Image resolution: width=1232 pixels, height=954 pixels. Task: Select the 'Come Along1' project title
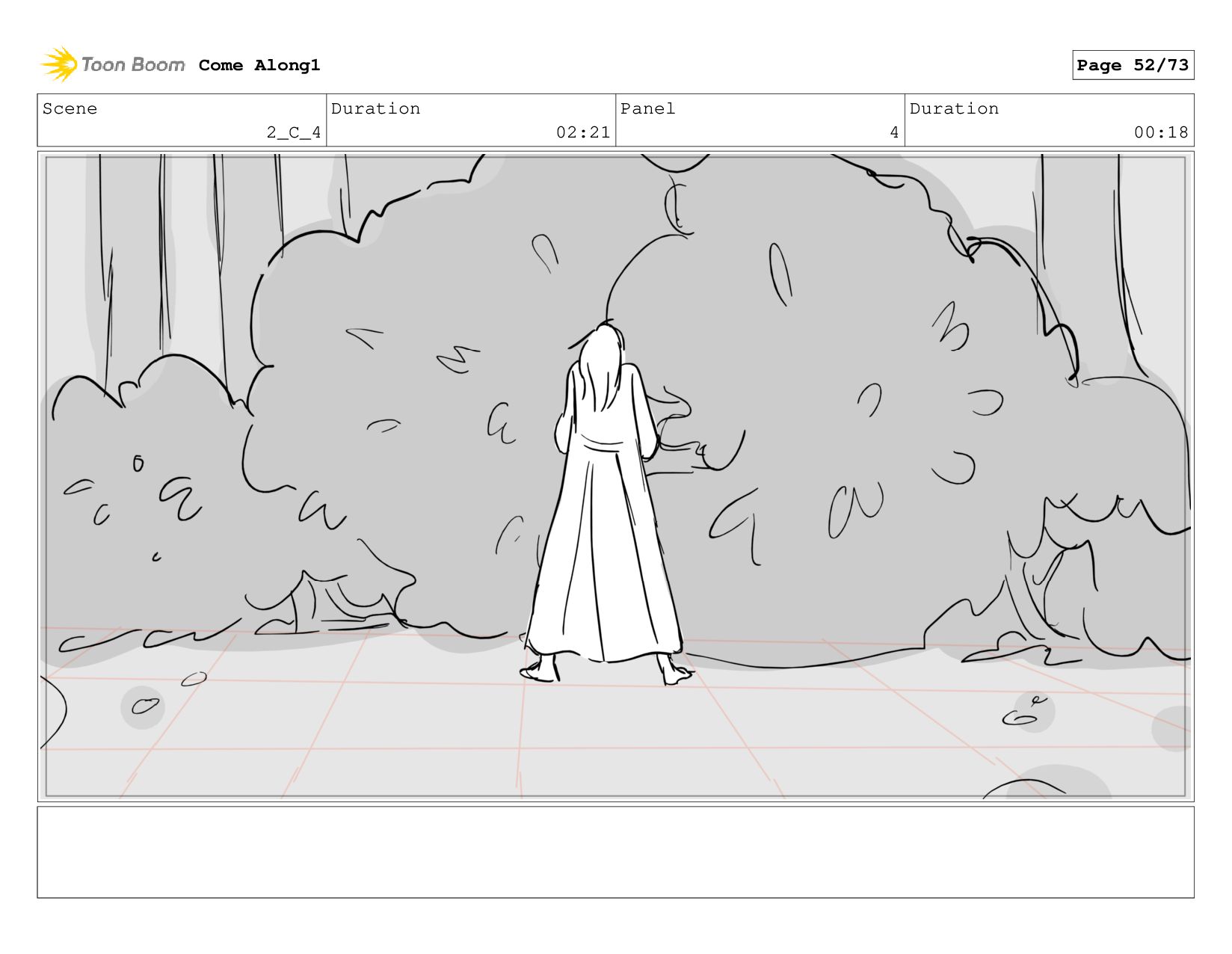(x=259, y=65)
